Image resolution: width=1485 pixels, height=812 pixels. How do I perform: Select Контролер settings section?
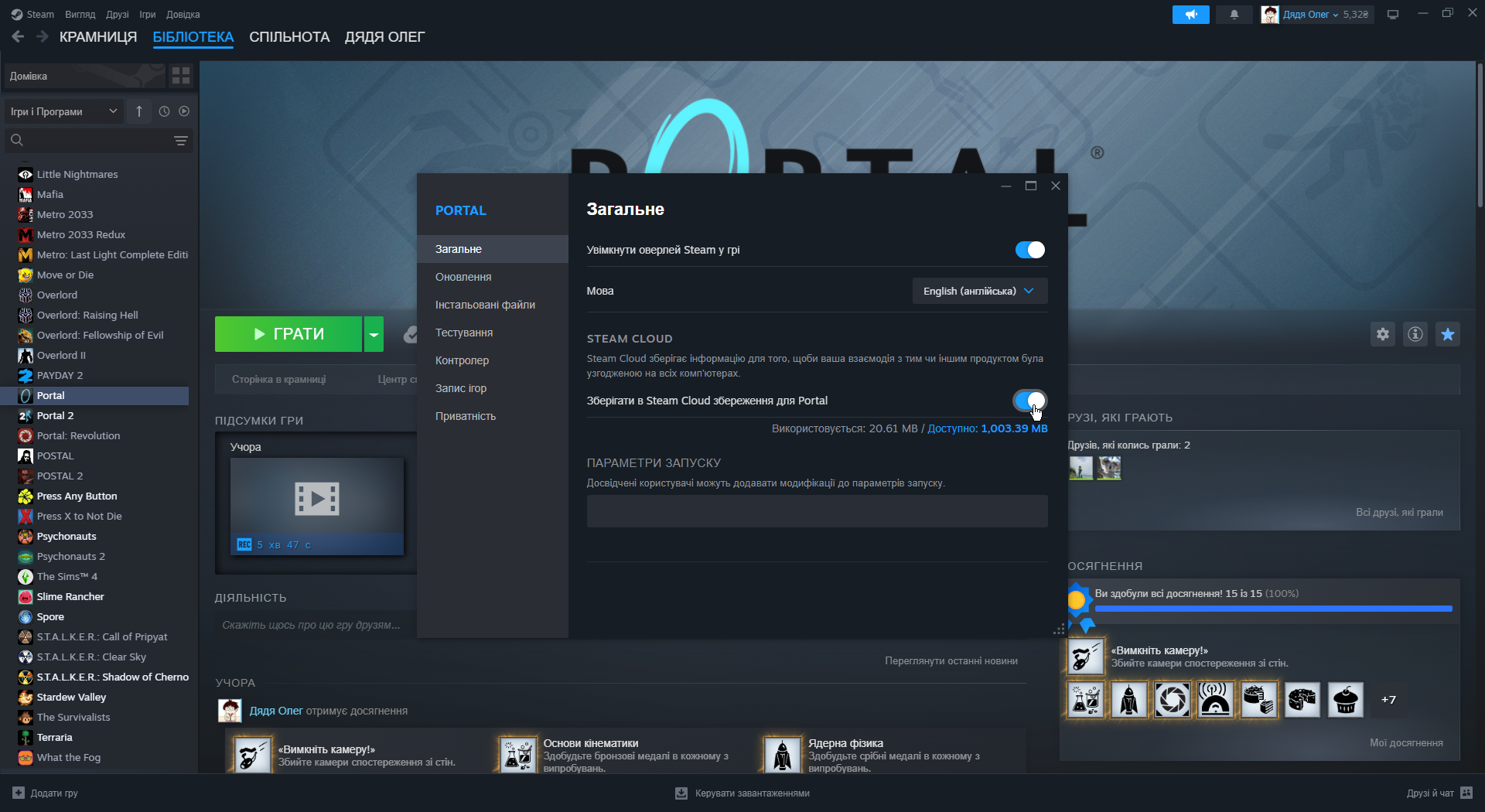(x=493, y=360)
